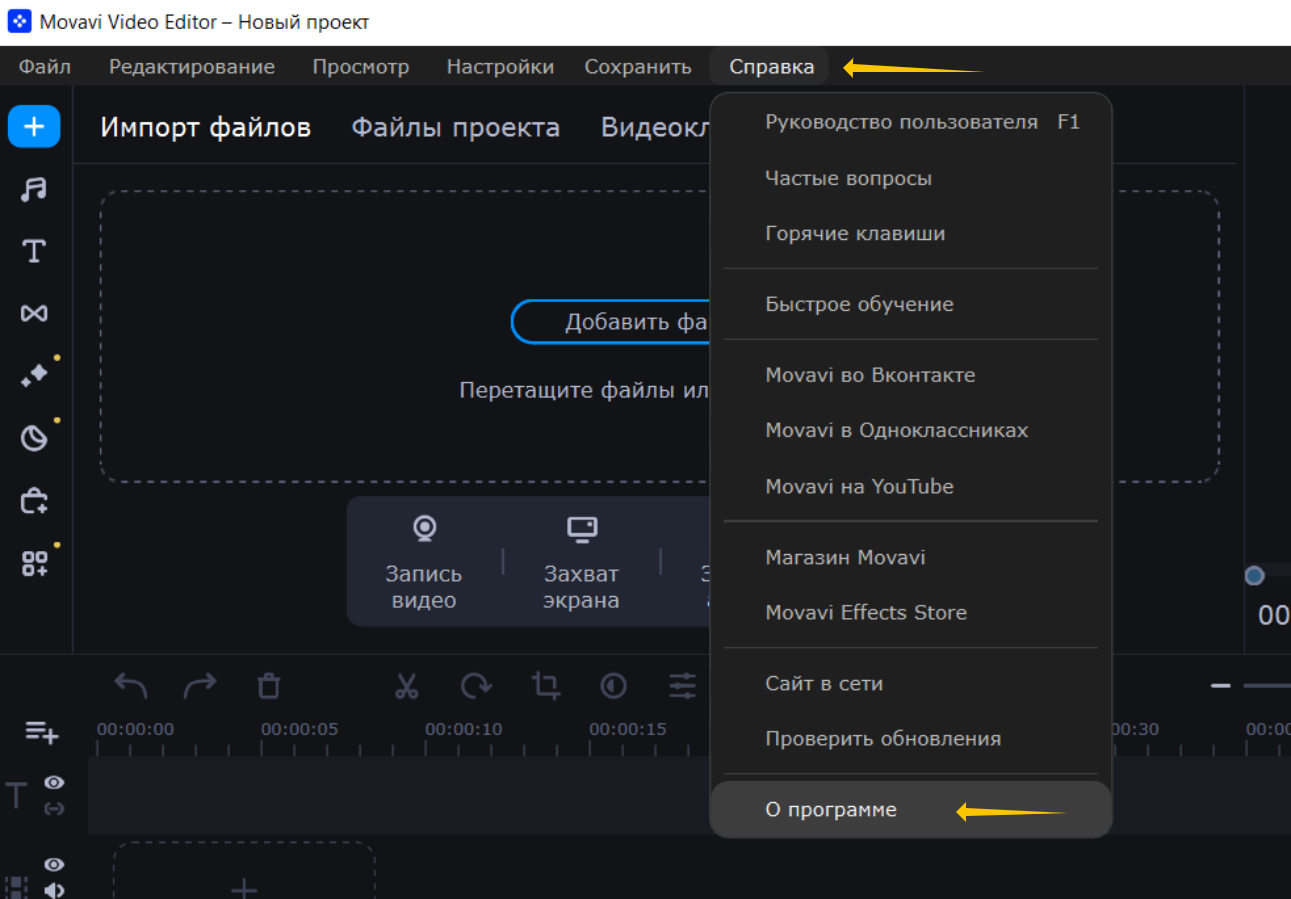Screen dimensions: 1291x899
Task: Switch to Импорт файлов tab
Action: (205, 128)
